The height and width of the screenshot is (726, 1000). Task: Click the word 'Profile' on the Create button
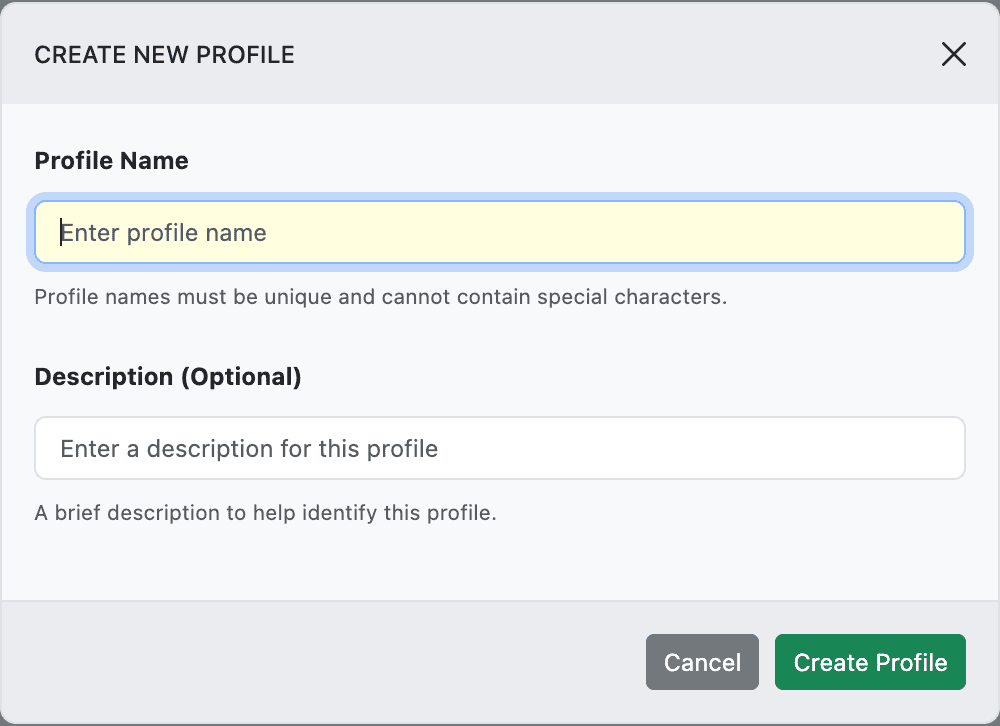point(910,662)
